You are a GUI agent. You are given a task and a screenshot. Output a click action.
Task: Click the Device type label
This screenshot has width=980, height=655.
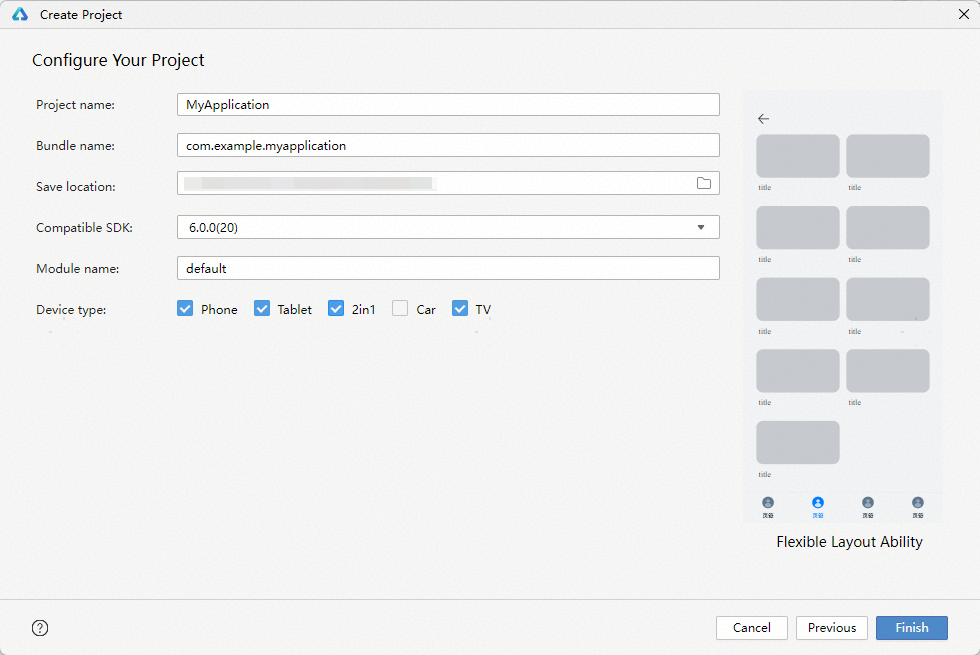pyautogui.click(x=71, y=310)
